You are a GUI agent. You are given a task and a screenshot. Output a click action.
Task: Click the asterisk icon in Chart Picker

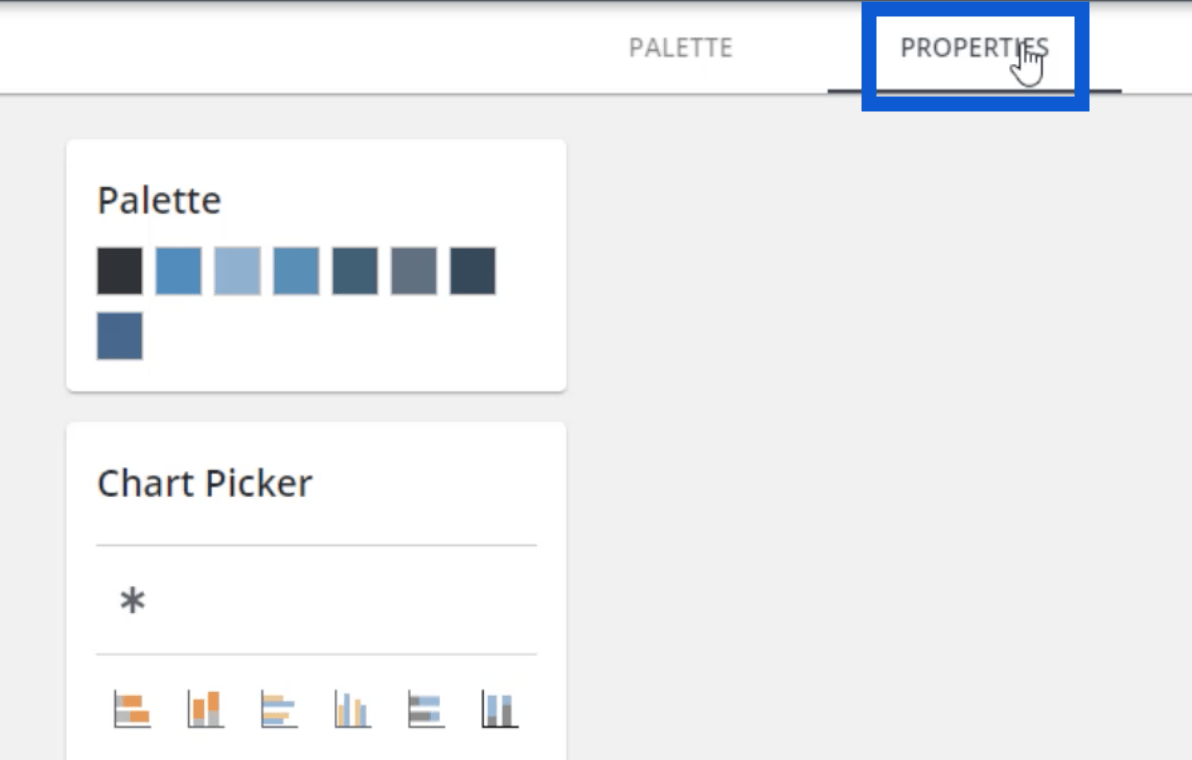pyautogui.click(x=132, y=600)
